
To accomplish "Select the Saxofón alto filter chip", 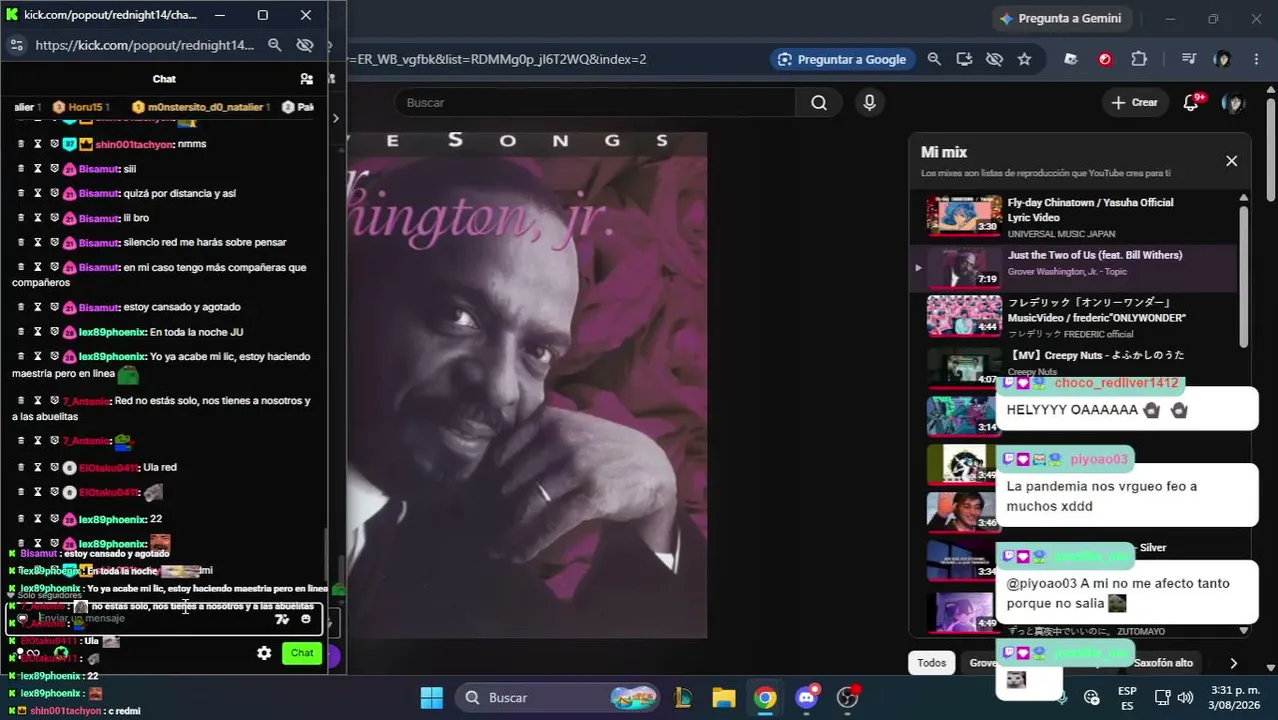I will click(1164, 662).
